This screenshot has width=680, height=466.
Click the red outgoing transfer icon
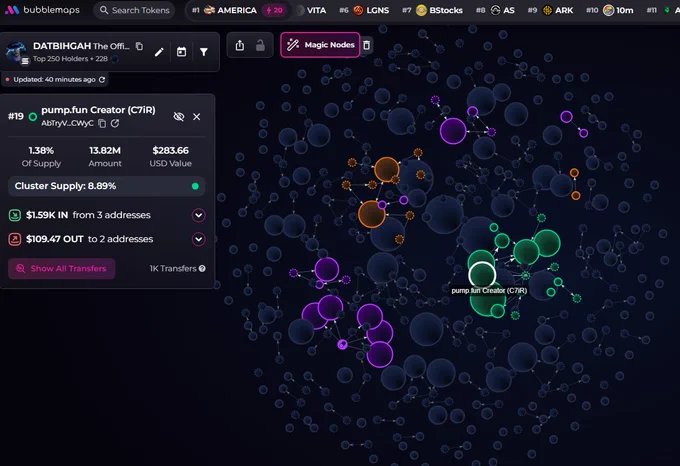click(x=15, y=239)
